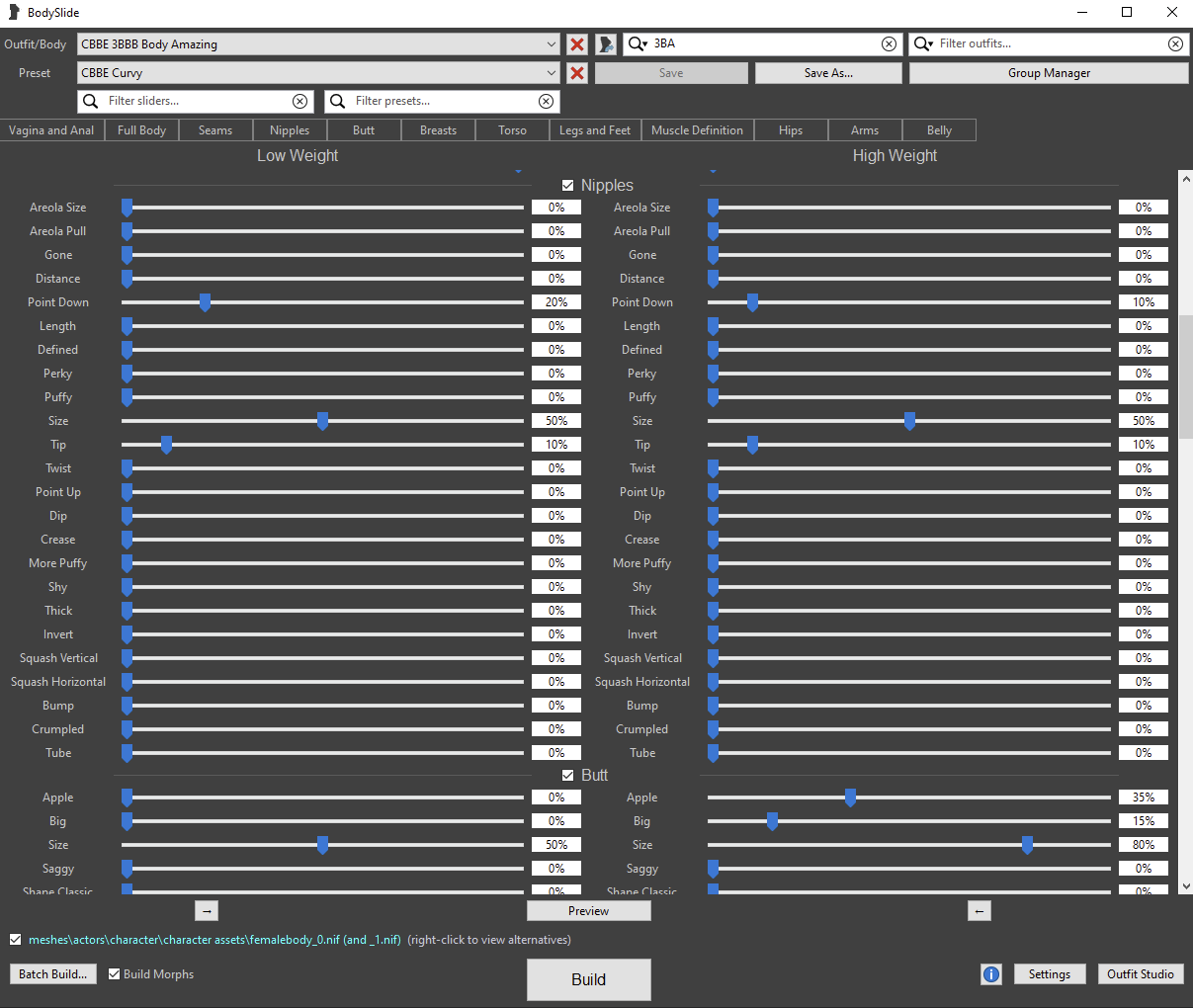Click low weight Point Down 20% value box
Screen dimensions: 1193x1008
(x=556, y=302)
